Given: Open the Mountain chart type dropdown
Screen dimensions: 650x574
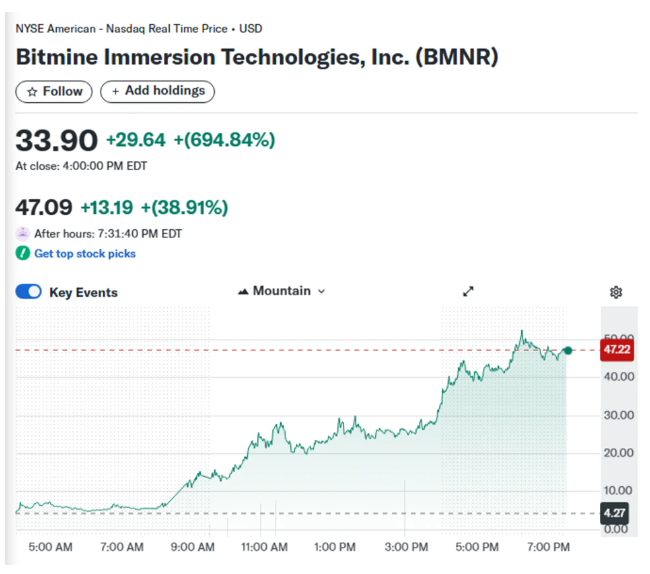Looking at the screenshot, I should (281, 291).
